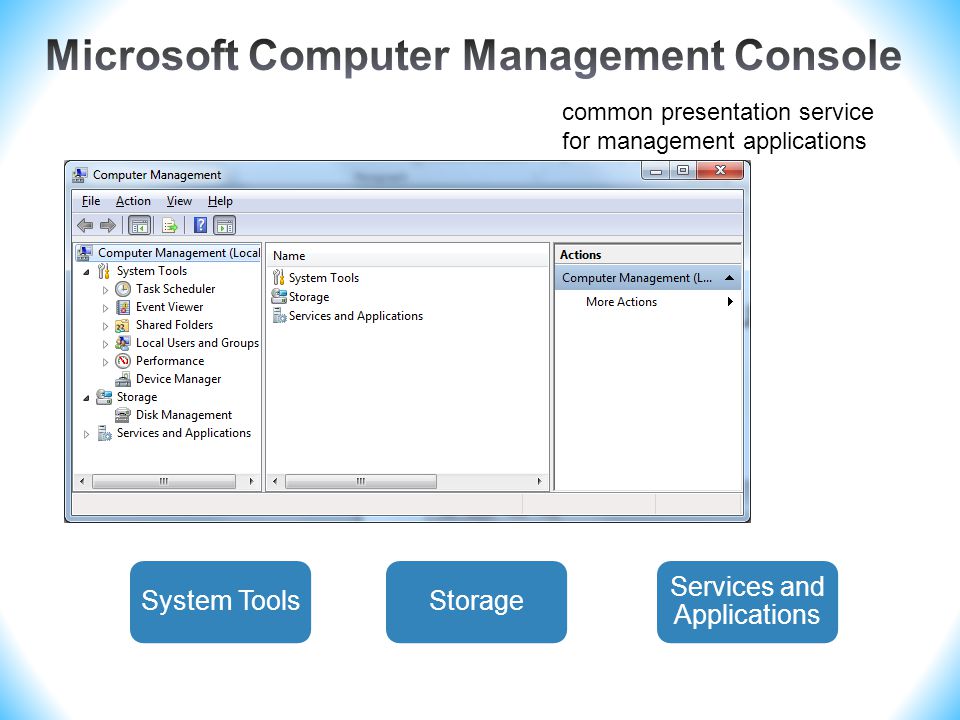Viewport: 960px width, 720px height.
Task: Click the Event Viewer icon in the tree
Action: [123, 307]
